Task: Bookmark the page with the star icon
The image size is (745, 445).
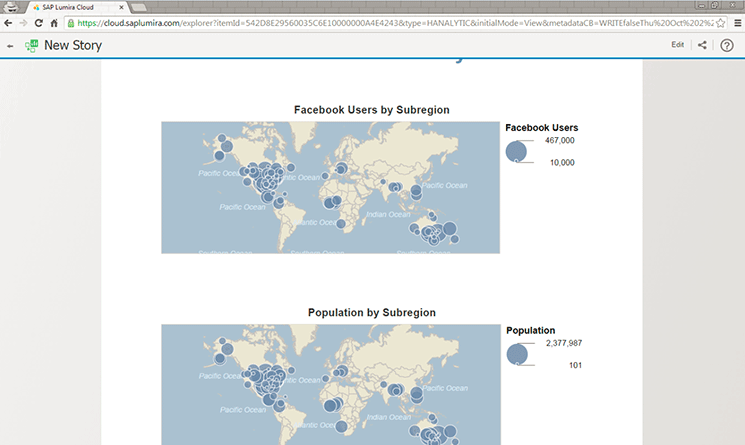Action: tap(721, 23)
